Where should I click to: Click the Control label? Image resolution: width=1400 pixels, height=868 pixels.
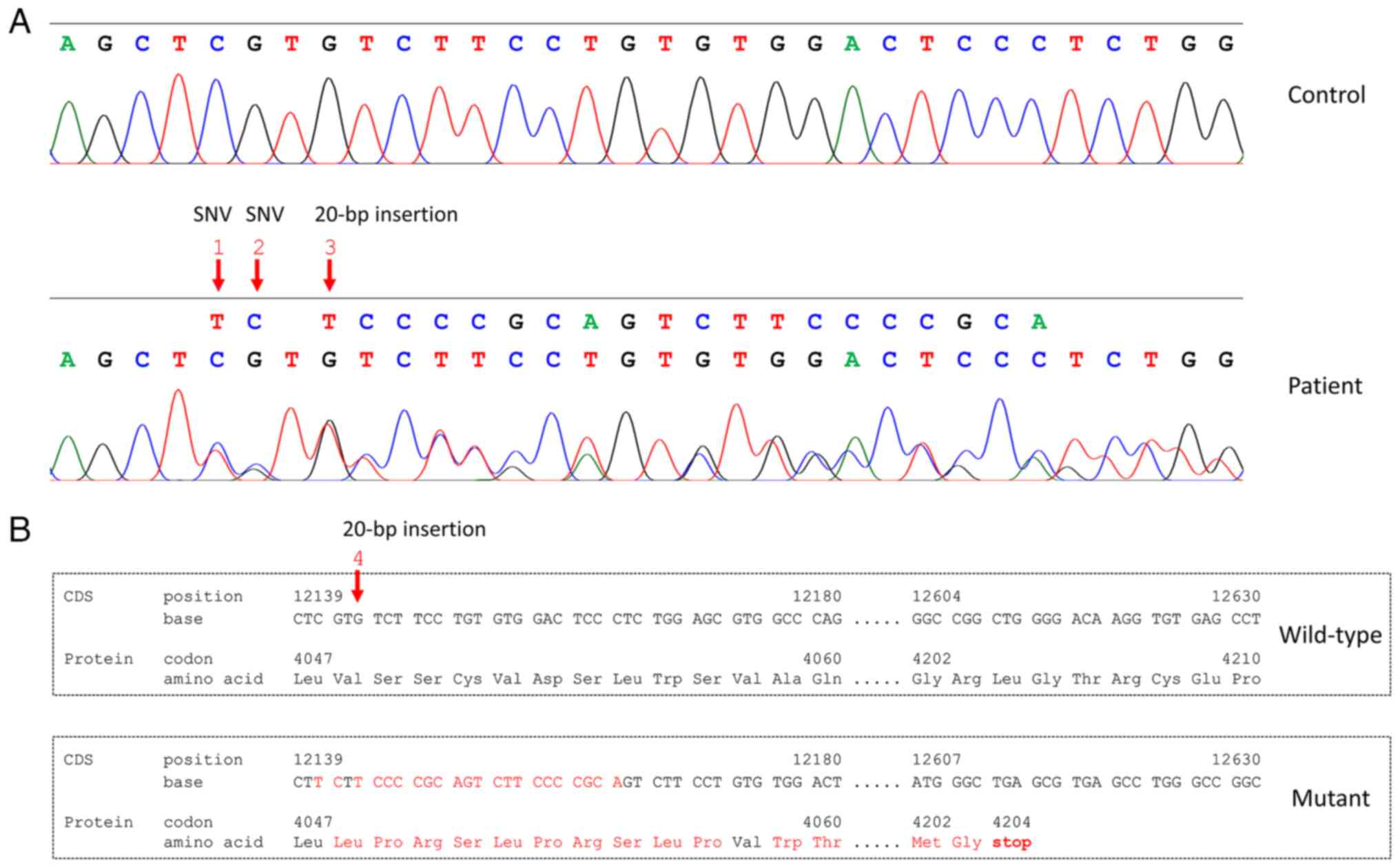click(1326, 95)
